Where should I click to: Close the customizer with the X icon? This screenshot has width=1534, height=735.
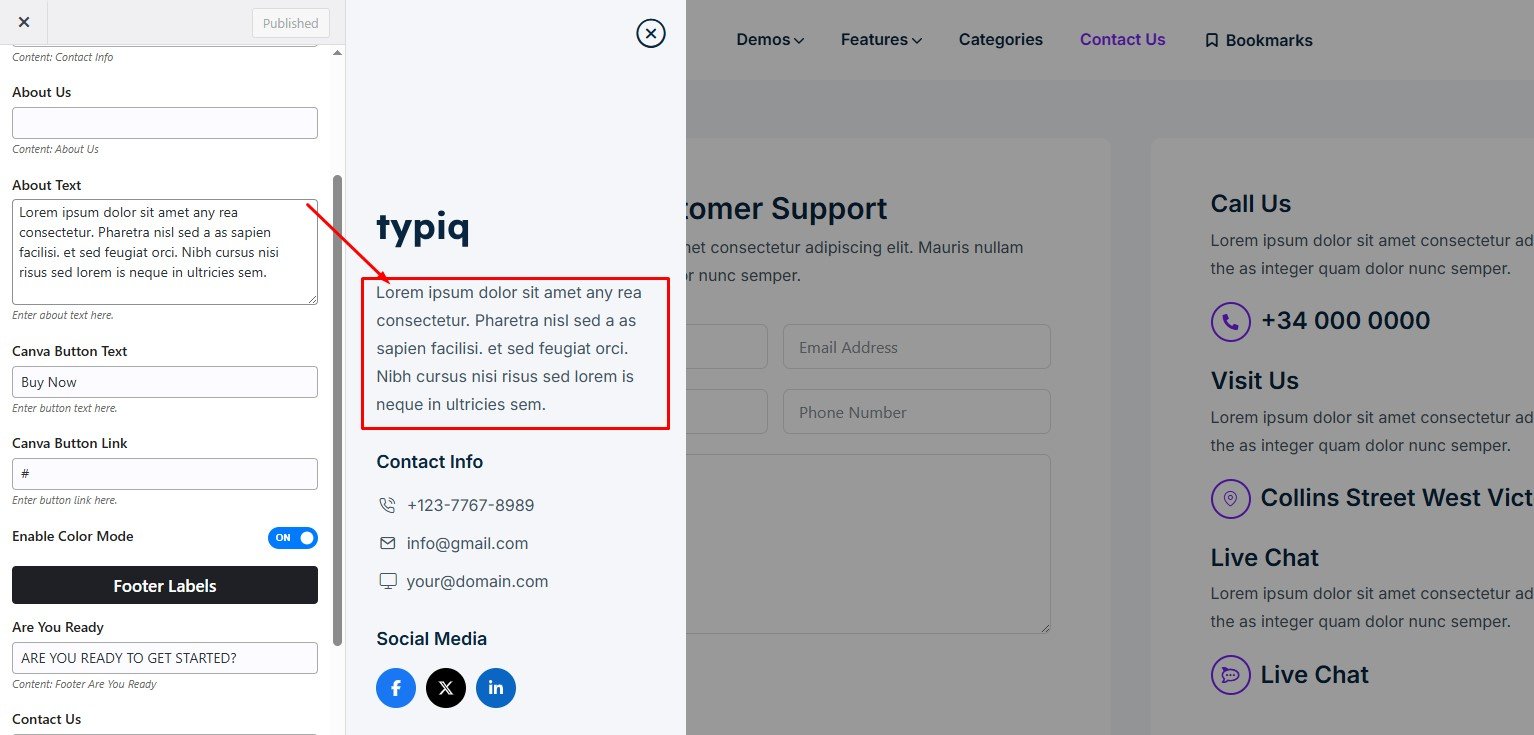point(24,22)
